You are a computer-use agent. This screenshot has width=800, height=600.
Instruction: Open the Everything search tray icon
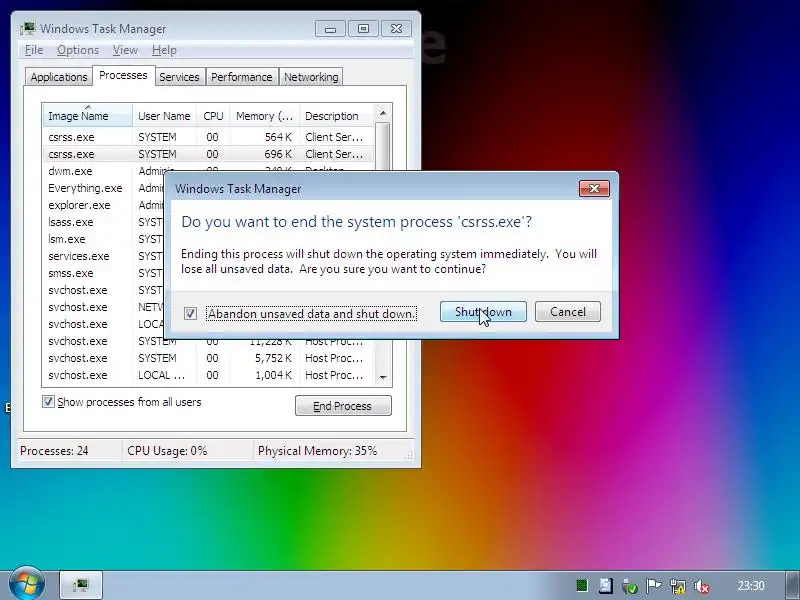coord(605,586)
